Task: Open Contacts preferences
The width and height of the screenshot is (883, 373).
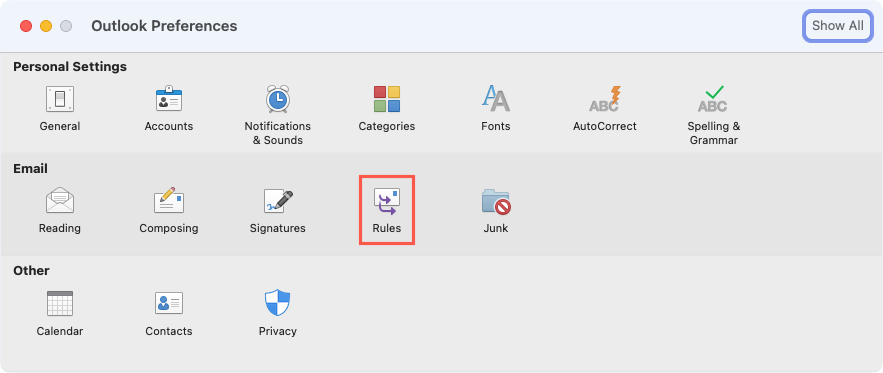Action: point(169,314)
